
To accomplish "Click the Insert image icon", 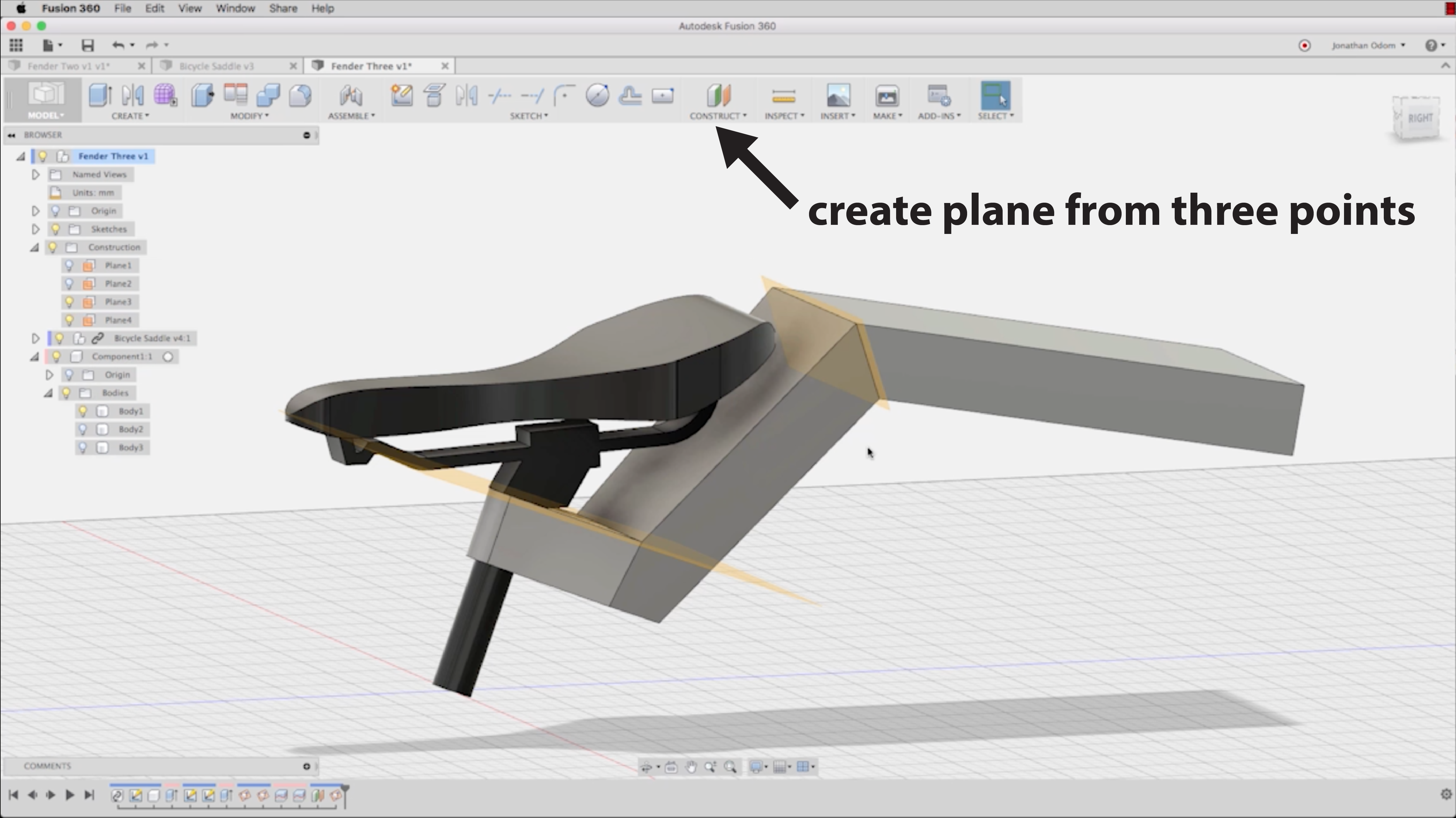I will (x=838, y=96).
